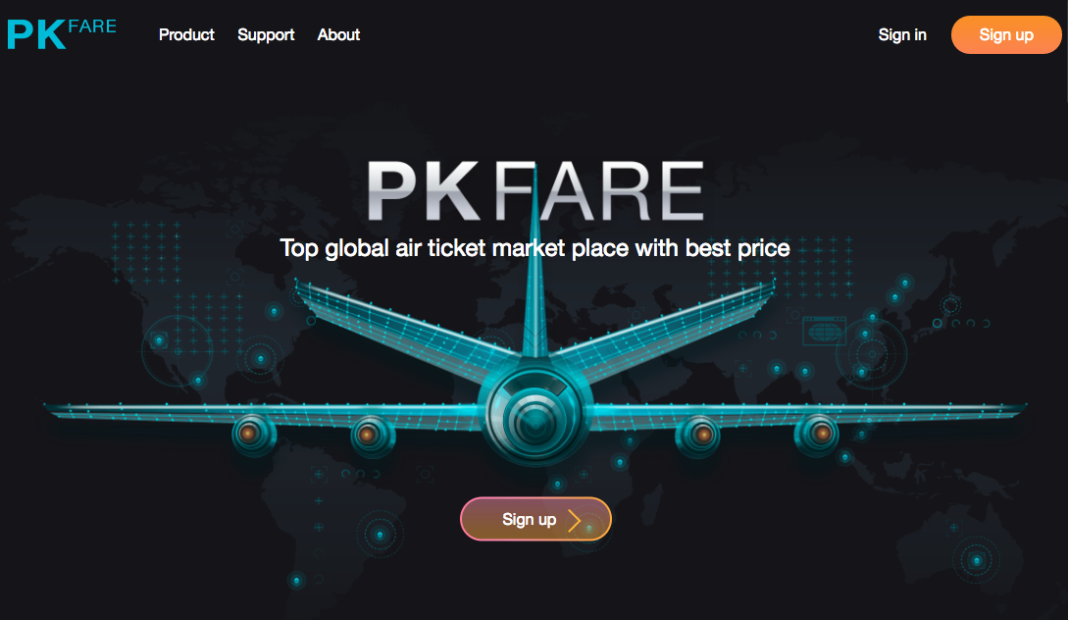Select the airplane's outermost right engine
The image size is (1068, 620).
tap(820, 434)
